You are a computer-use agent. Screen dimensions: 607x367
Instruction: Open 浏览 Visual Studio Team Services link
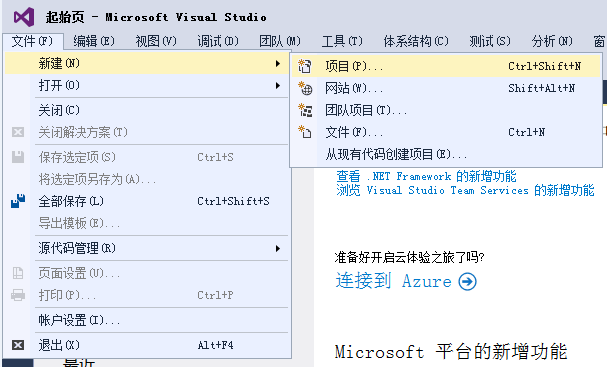465,190
